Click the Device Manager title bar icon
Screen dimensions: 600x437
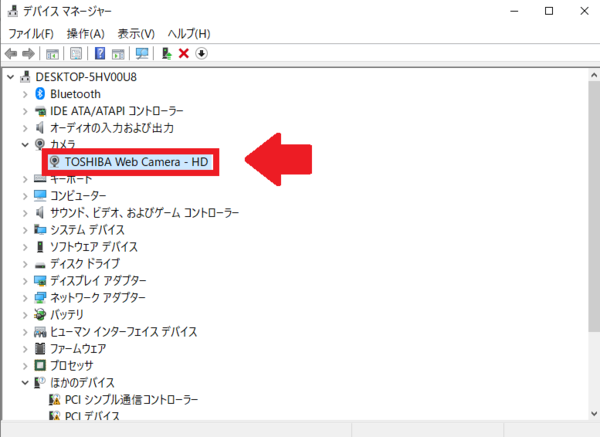(x=13, y=11)
